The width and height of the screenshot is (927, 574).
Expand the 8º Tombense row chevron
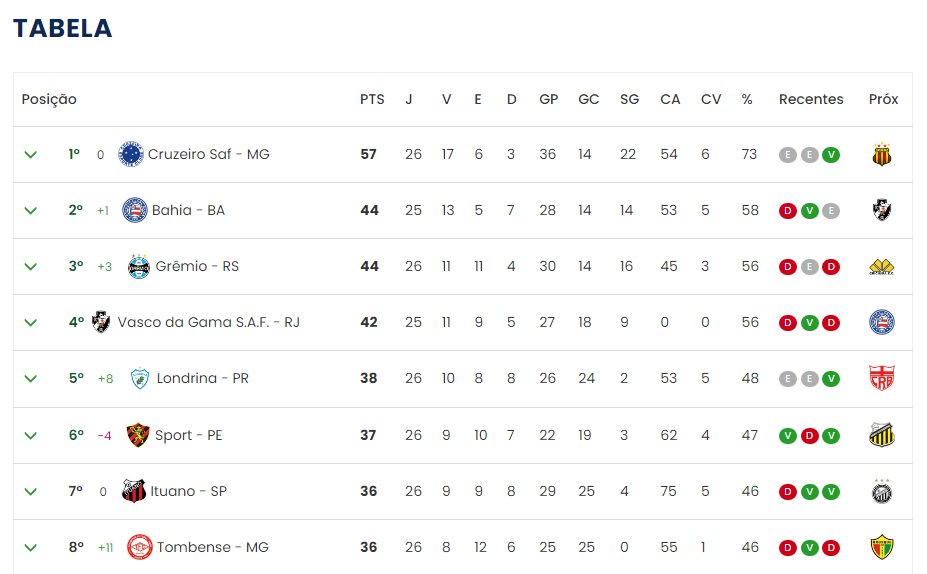[x=31, y=547]
